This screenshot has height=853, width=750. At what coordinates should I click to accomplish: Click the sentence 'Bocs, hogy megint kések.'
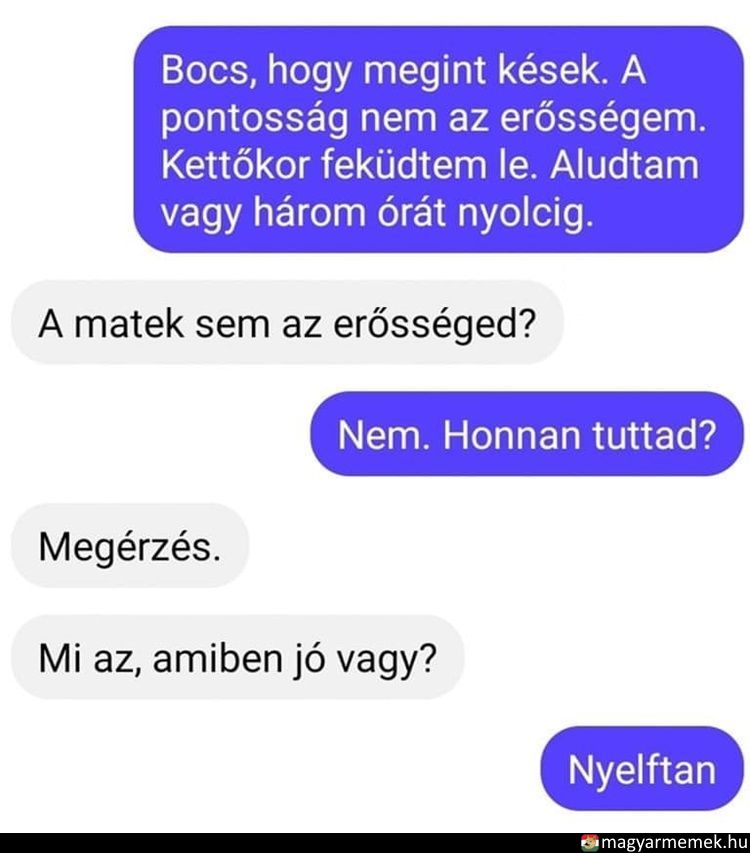[x=384, y=70]
